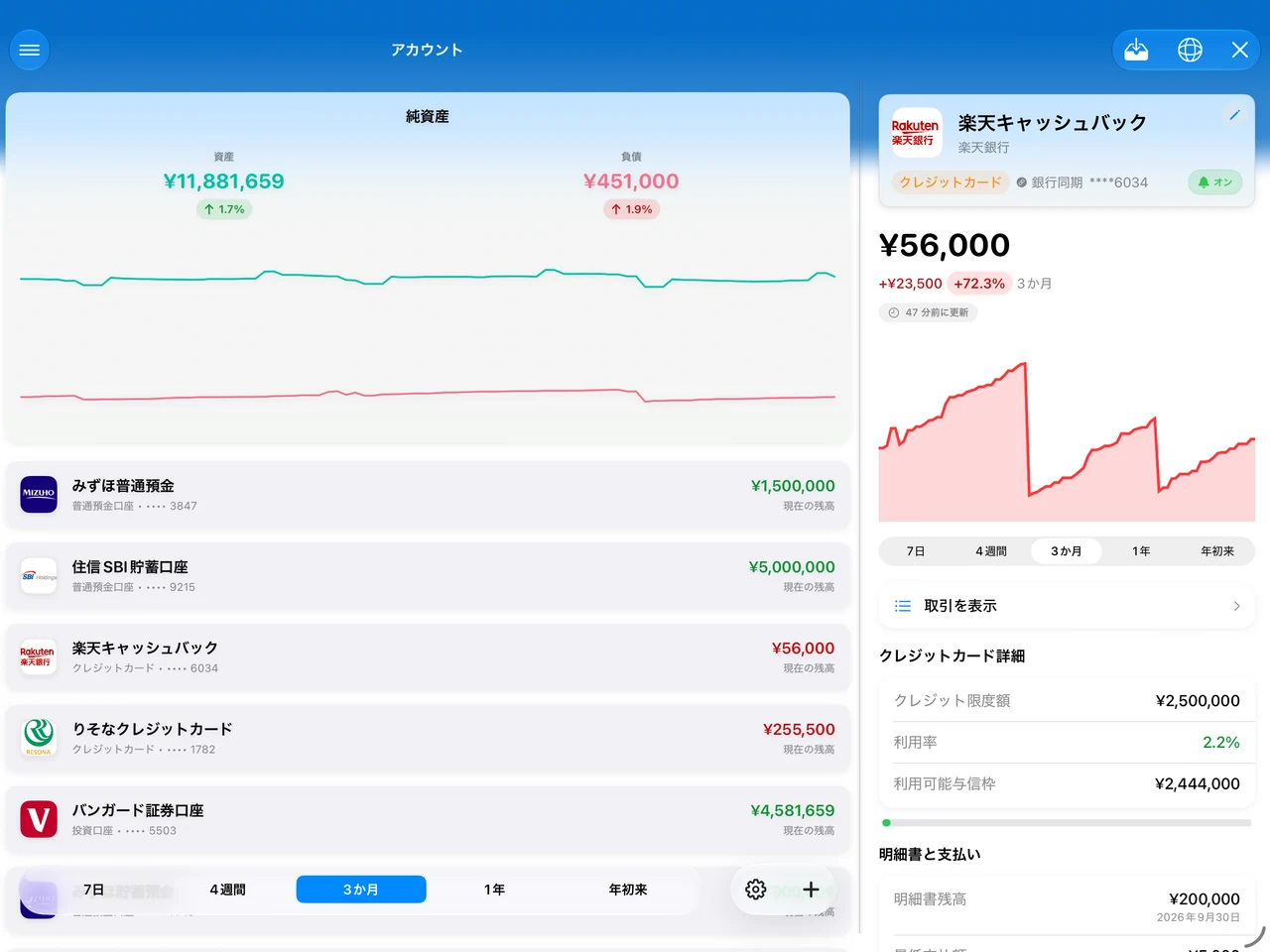Open the globe icon in header
This screenshot has height=952, width=1270.
pos(1190,50)
